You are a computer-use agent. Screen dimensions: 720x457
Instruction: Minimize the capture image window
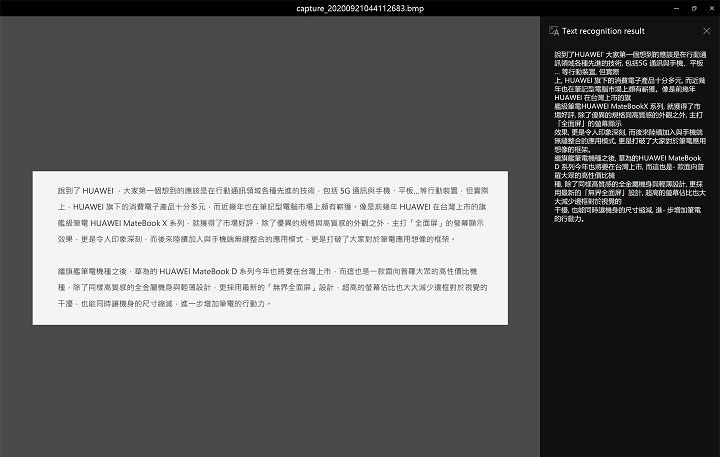[676, 8]
